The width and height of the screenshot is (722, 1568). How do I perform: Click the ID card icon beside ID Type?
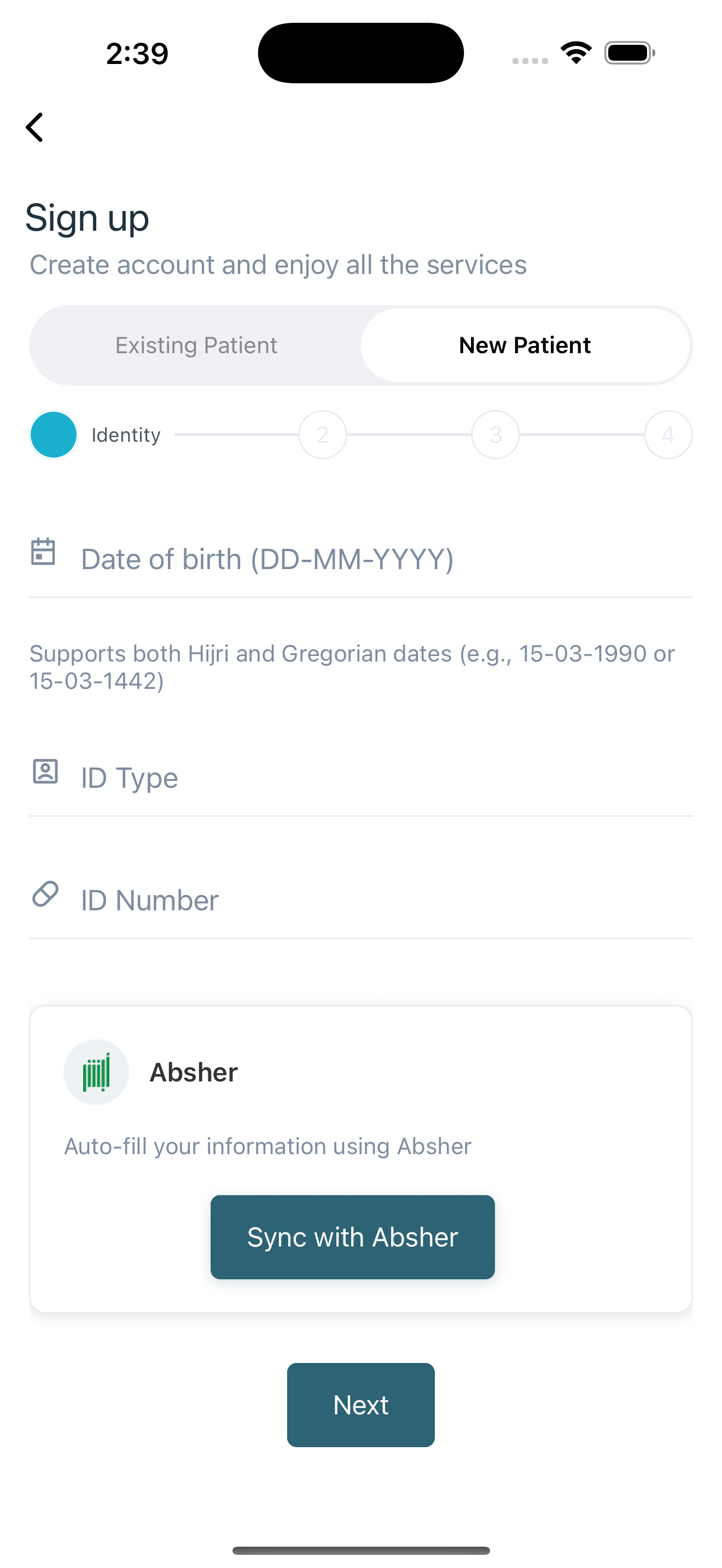coord(45,771)
